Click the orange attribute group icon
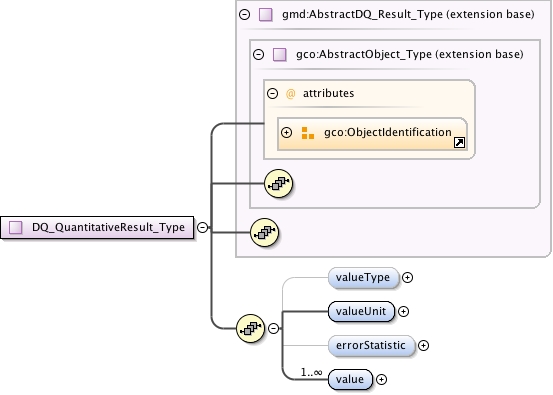553x395 pixels. [308, 133]
